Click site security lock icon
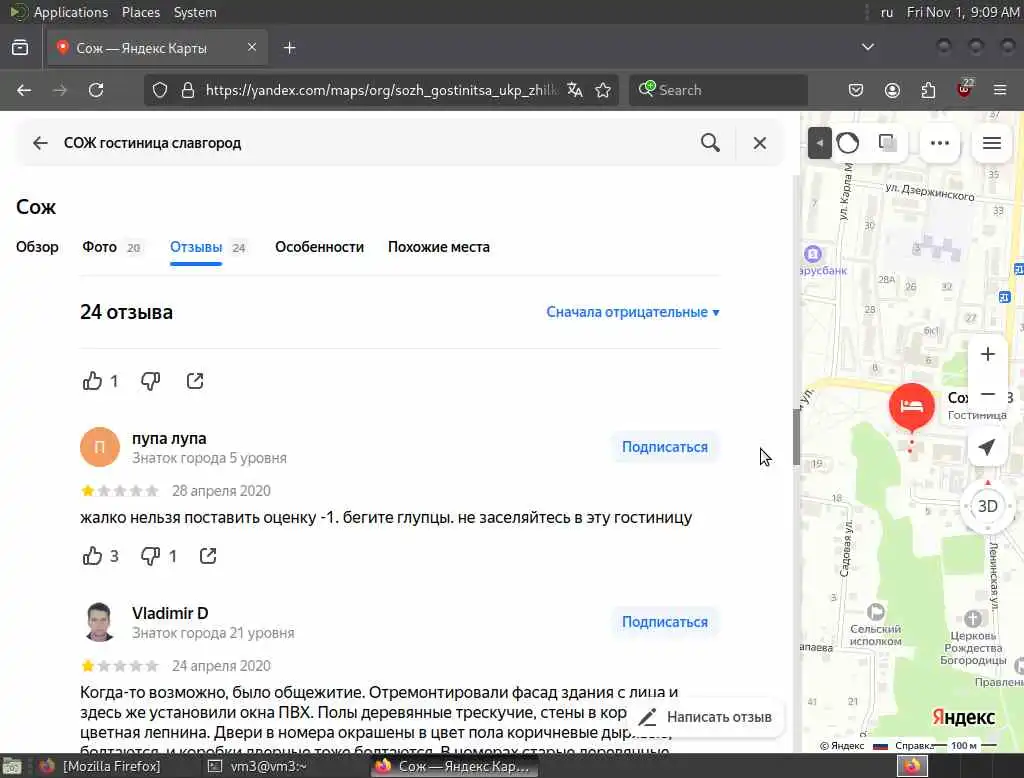The width and height of the screenshot is (1024, 778). point(188,90)
